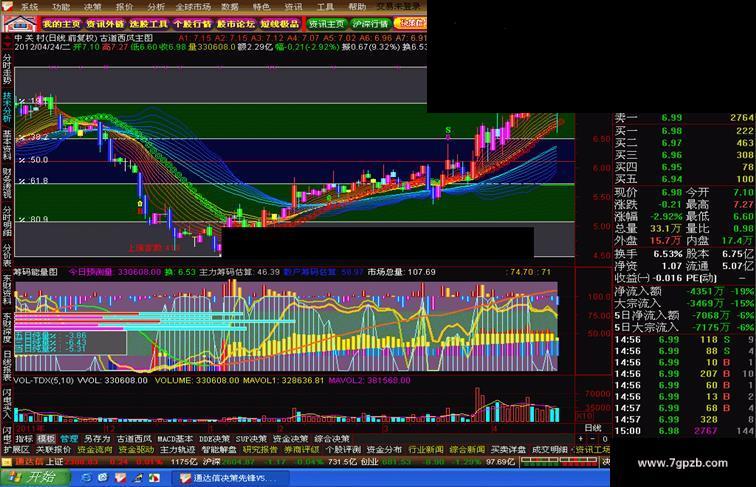Click the 短线极品 button
Image resolution: width=756 pixels, height=487 pixels.
click(x=280, y=24)
